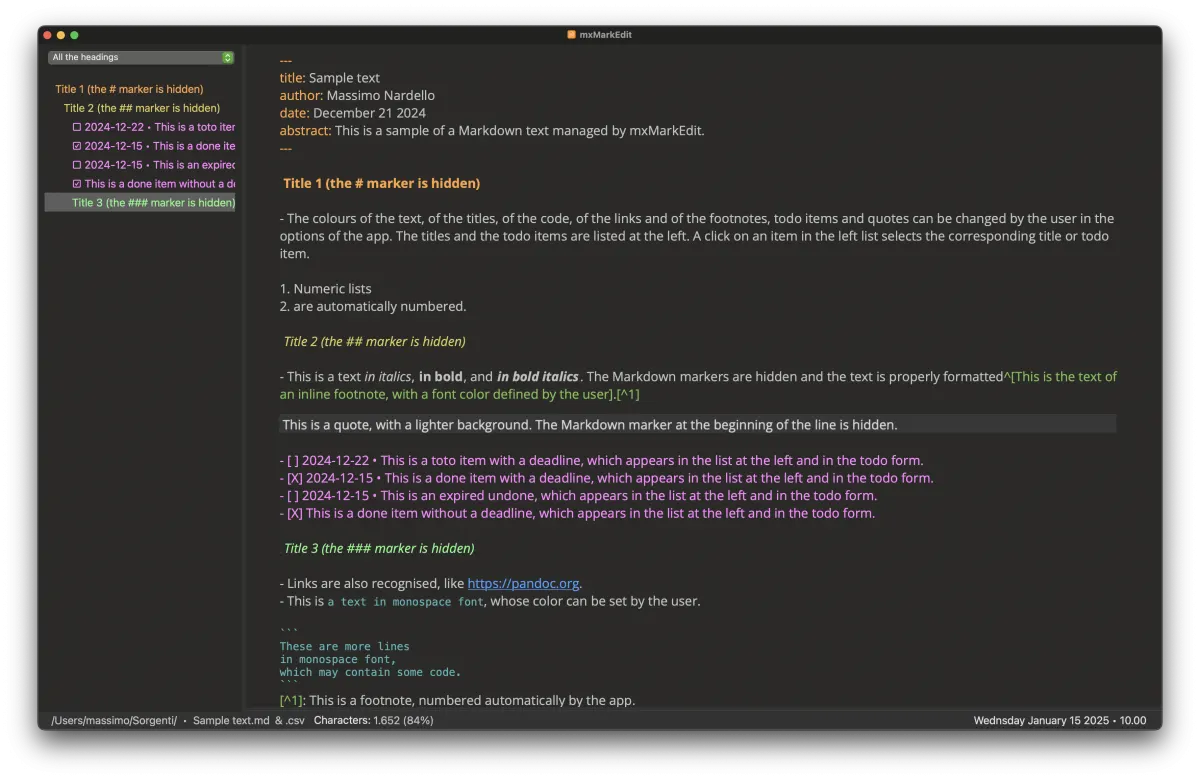The height and width of the screenshot is (780, 1200).
Task: Check the sidebar '2024-12-15 This is an expired' checkbox
Action: tap(77, 165)
